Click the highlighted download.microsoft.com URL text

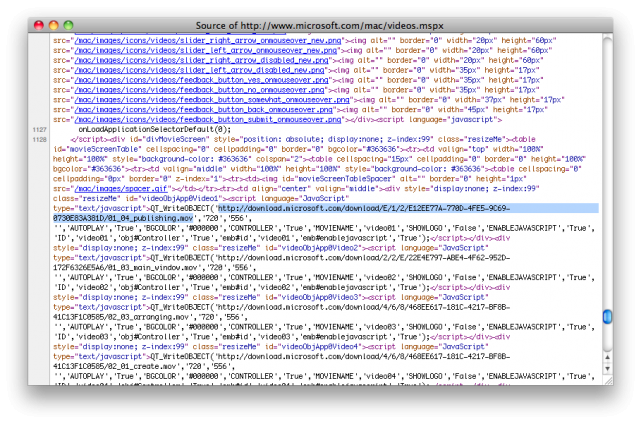click(x=364, y=209)
